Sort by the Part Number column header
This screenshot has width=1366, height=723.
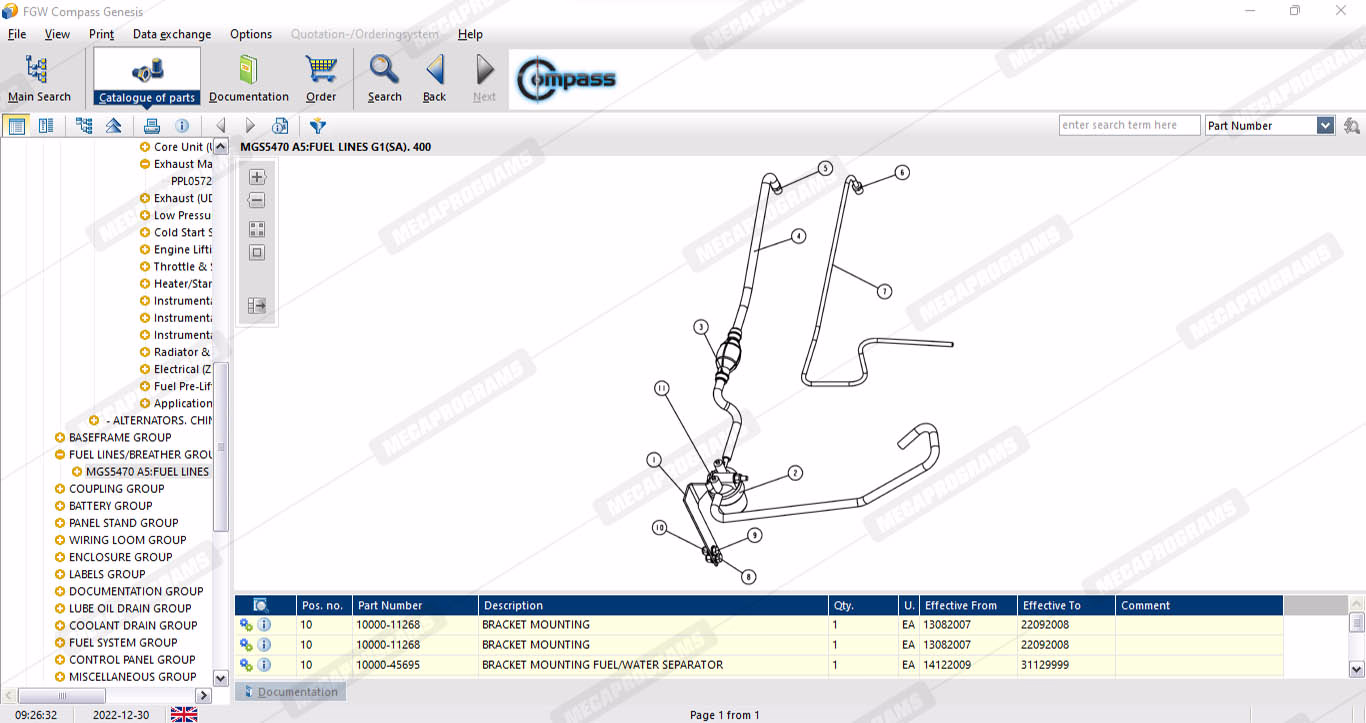coord(416,605)
